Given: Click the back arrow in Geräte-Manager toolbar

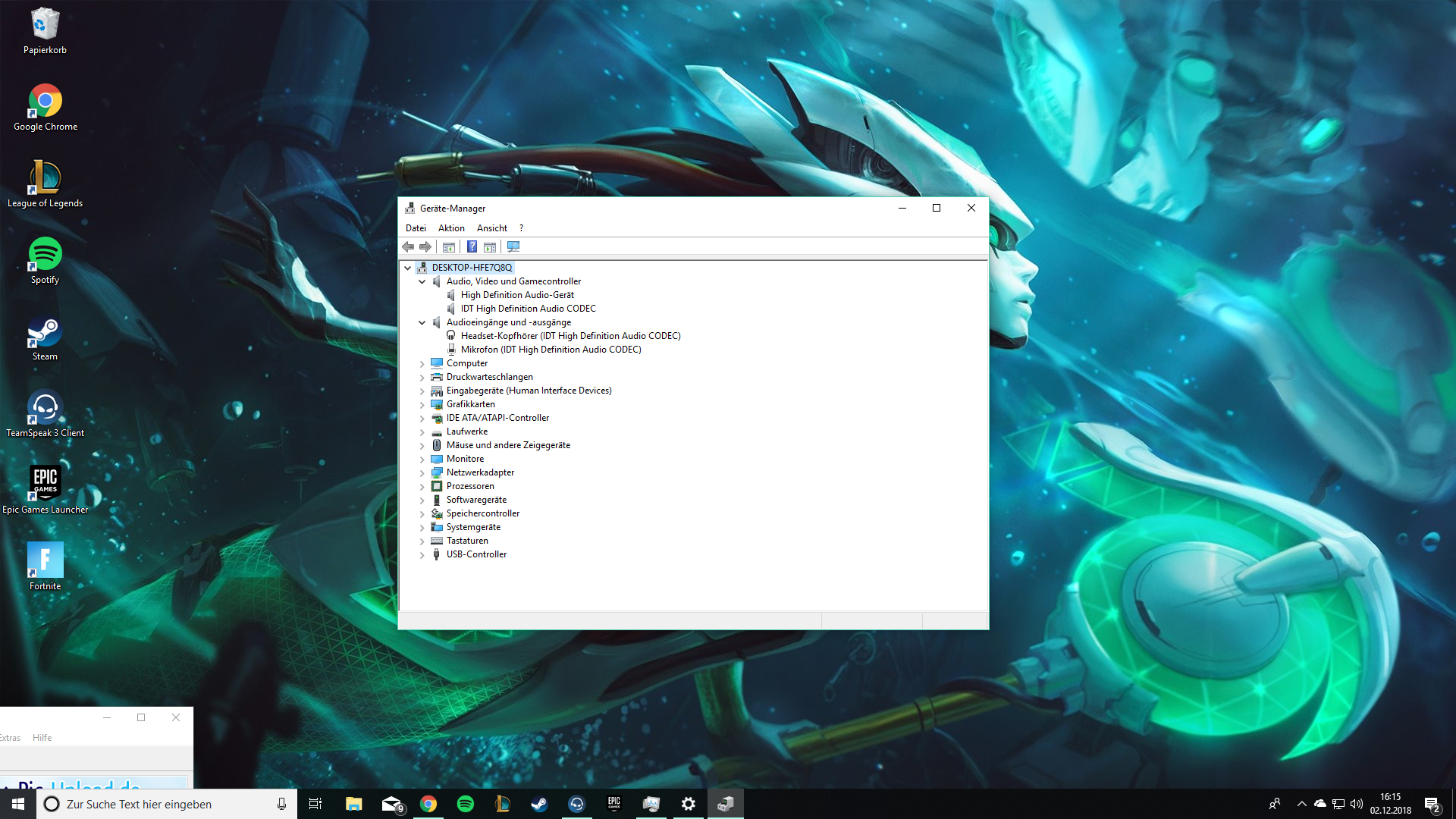Looking at the screenshot, I should [x=408, y=246].
